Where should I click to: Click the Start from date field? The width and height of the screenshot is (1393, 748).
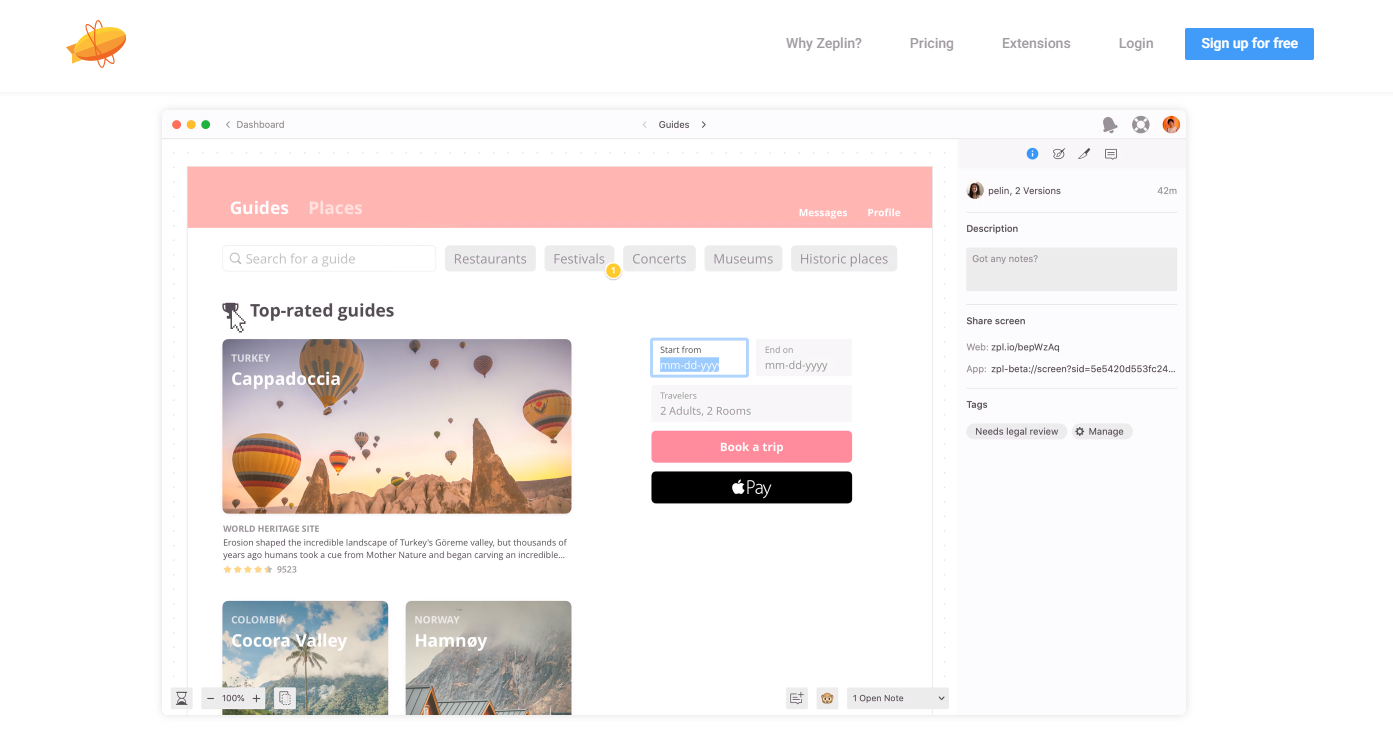pos(699,357)
